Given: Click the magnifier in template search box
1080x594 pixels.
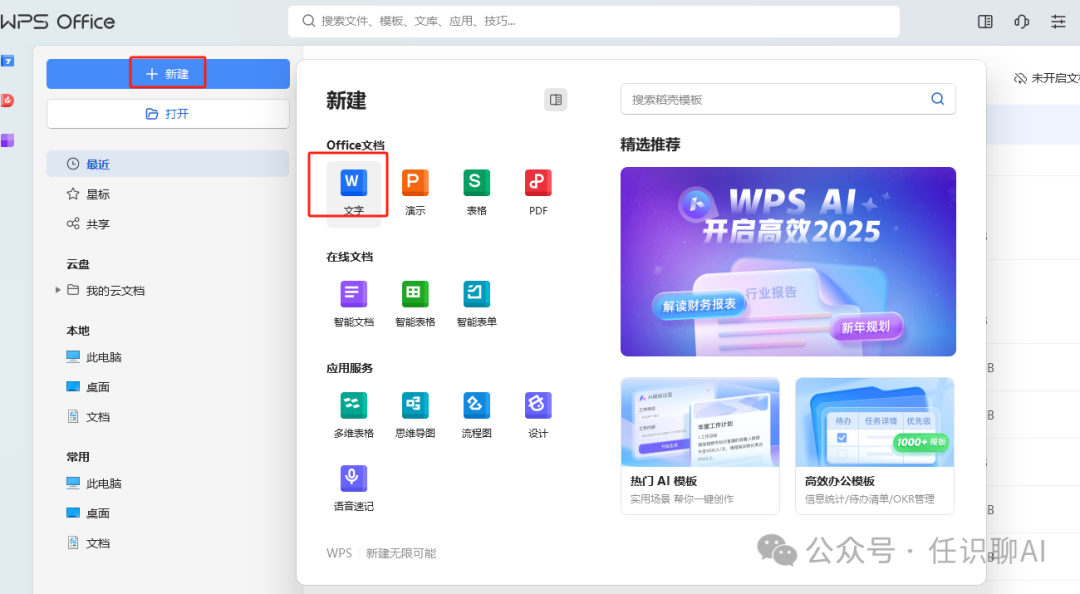Looking at the screenshot, I should click(x=937, y=99).
